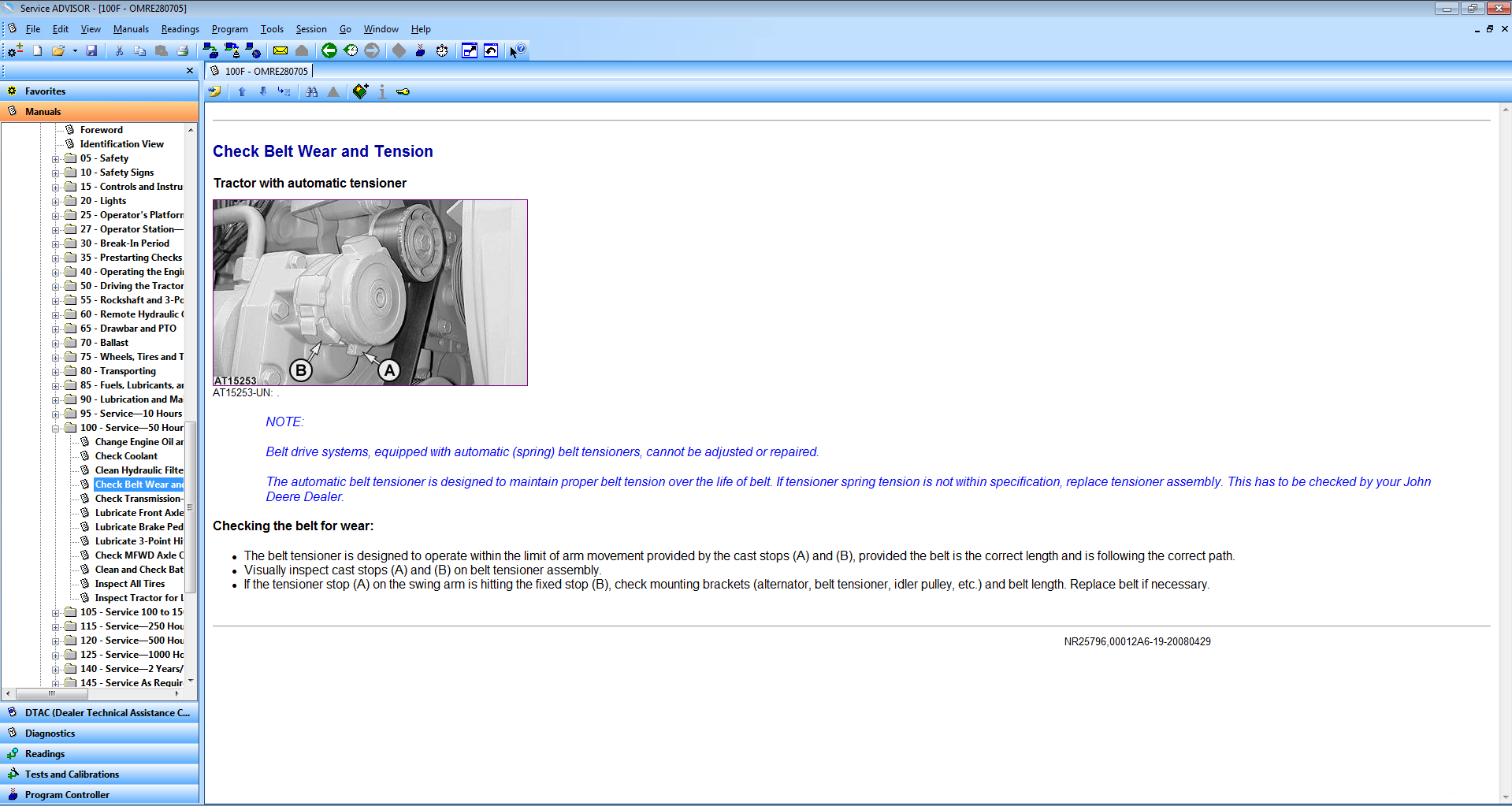Open the Diagnostics panel

pos(99,734)
